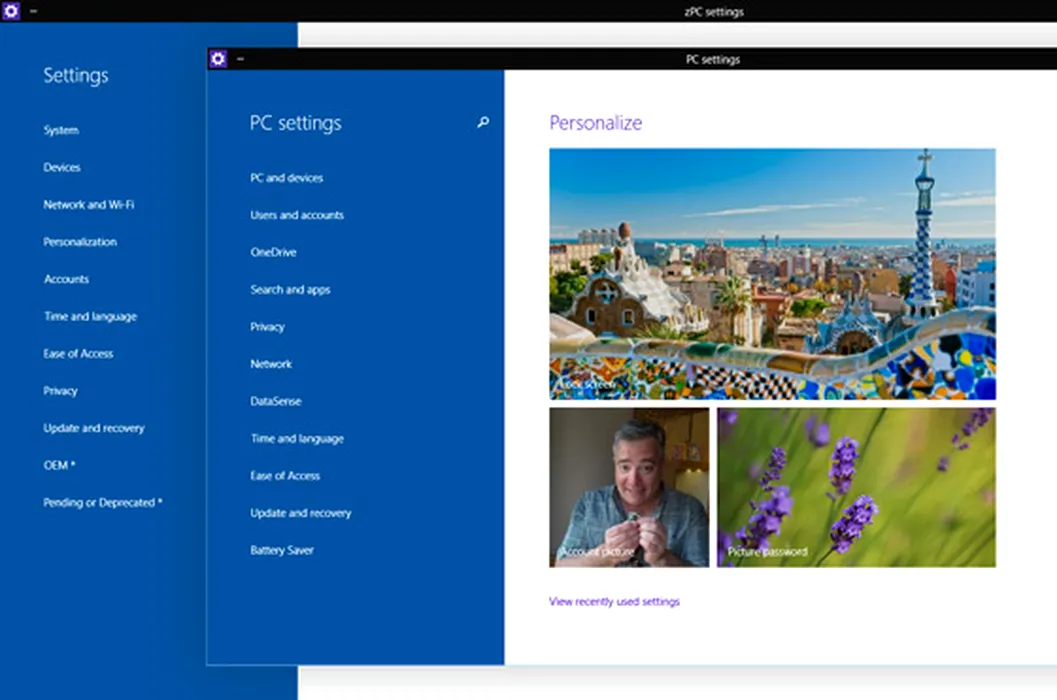
Task: Click the gear icon of PC settings window
Action: [218, 59]
